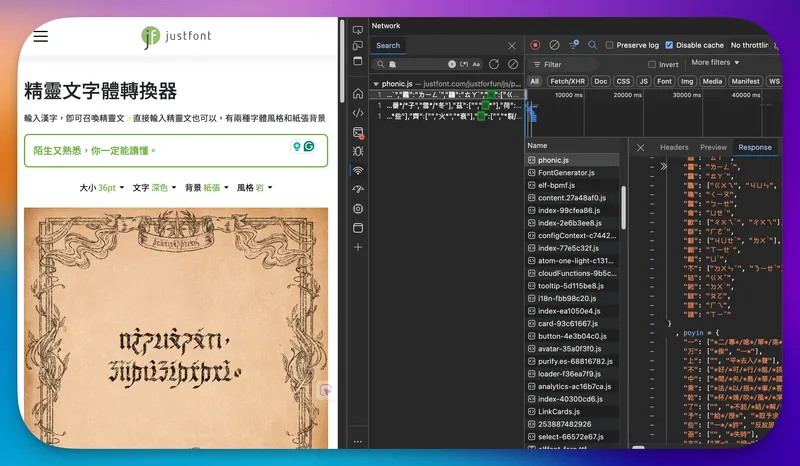Open the 背景 紙張 background dropdown

[207, 188]
